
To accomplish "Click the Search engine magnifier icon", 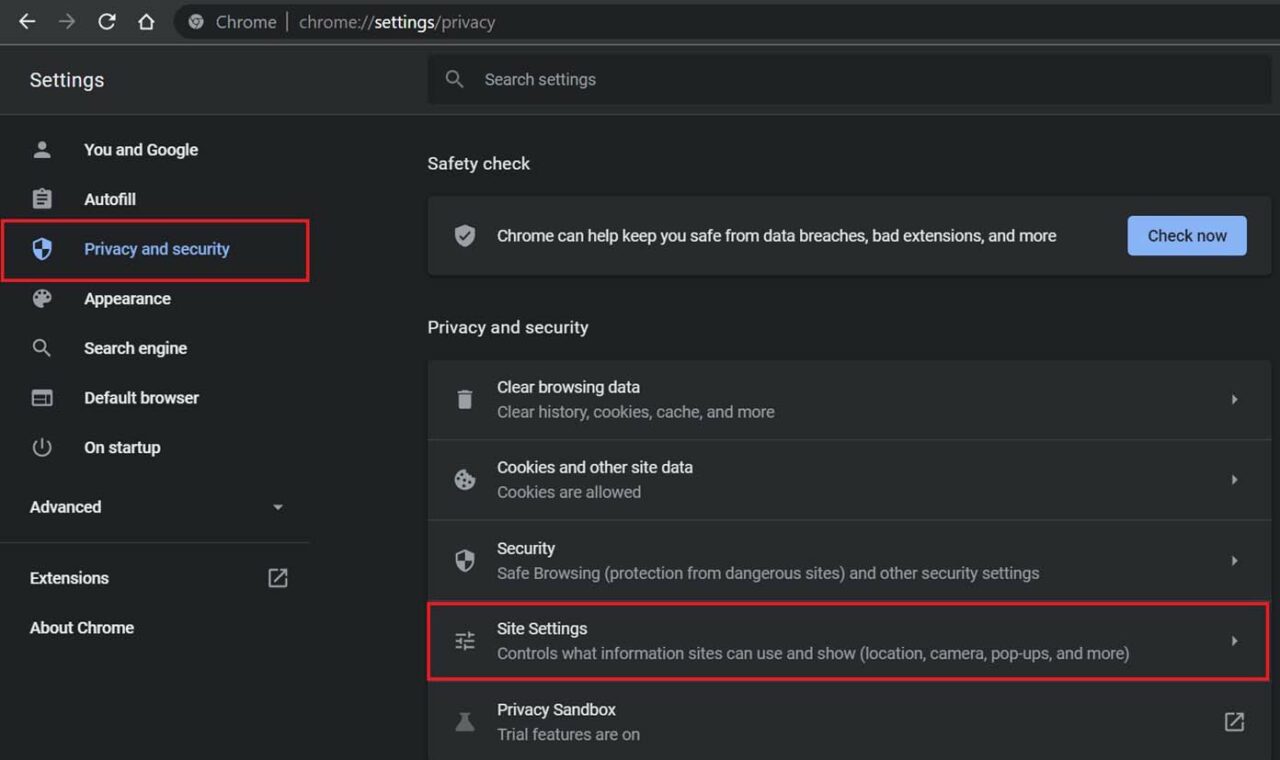I will pos(42,348).
